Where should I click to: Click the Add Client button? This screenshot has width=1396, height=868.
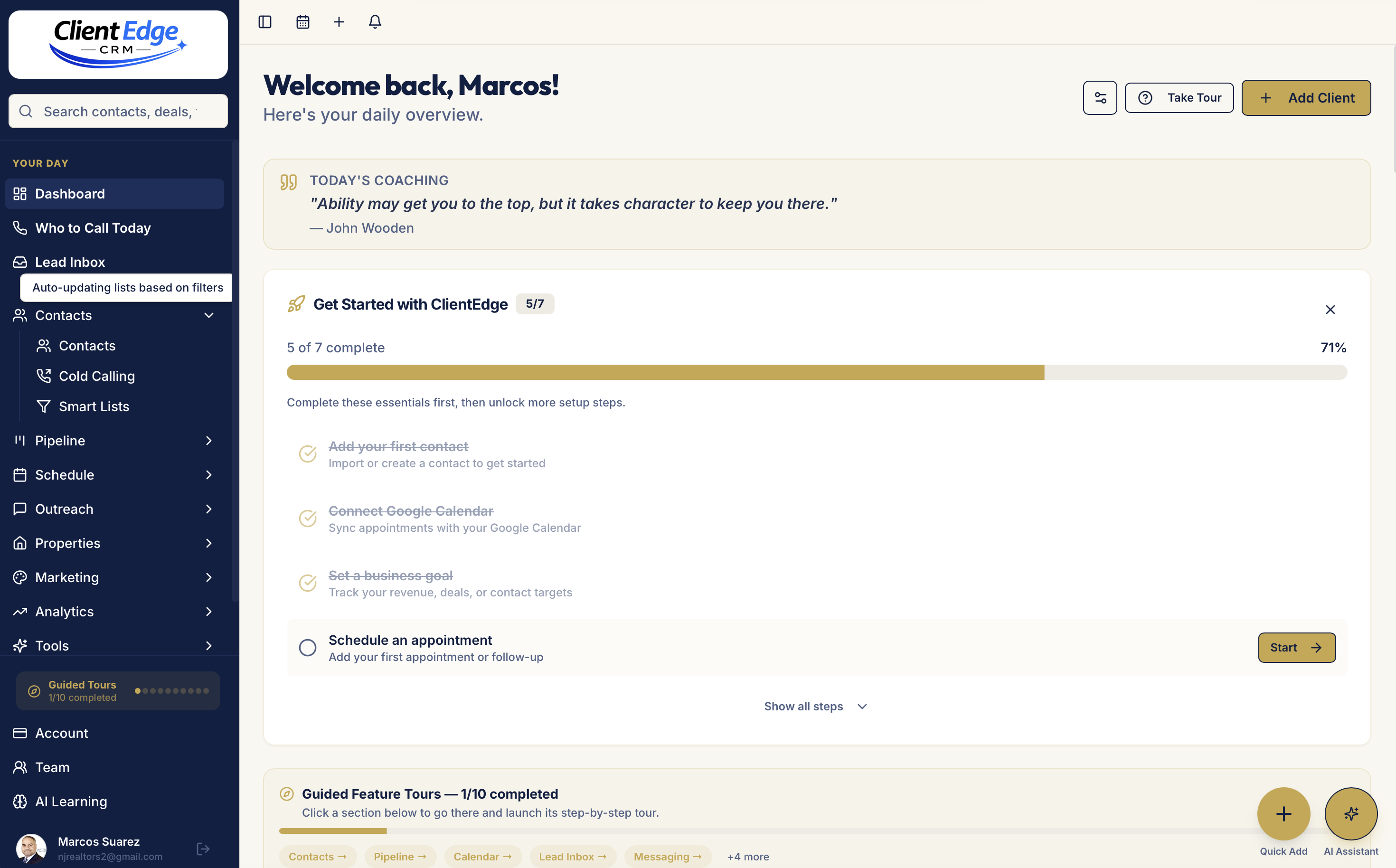coord(1306,98)
